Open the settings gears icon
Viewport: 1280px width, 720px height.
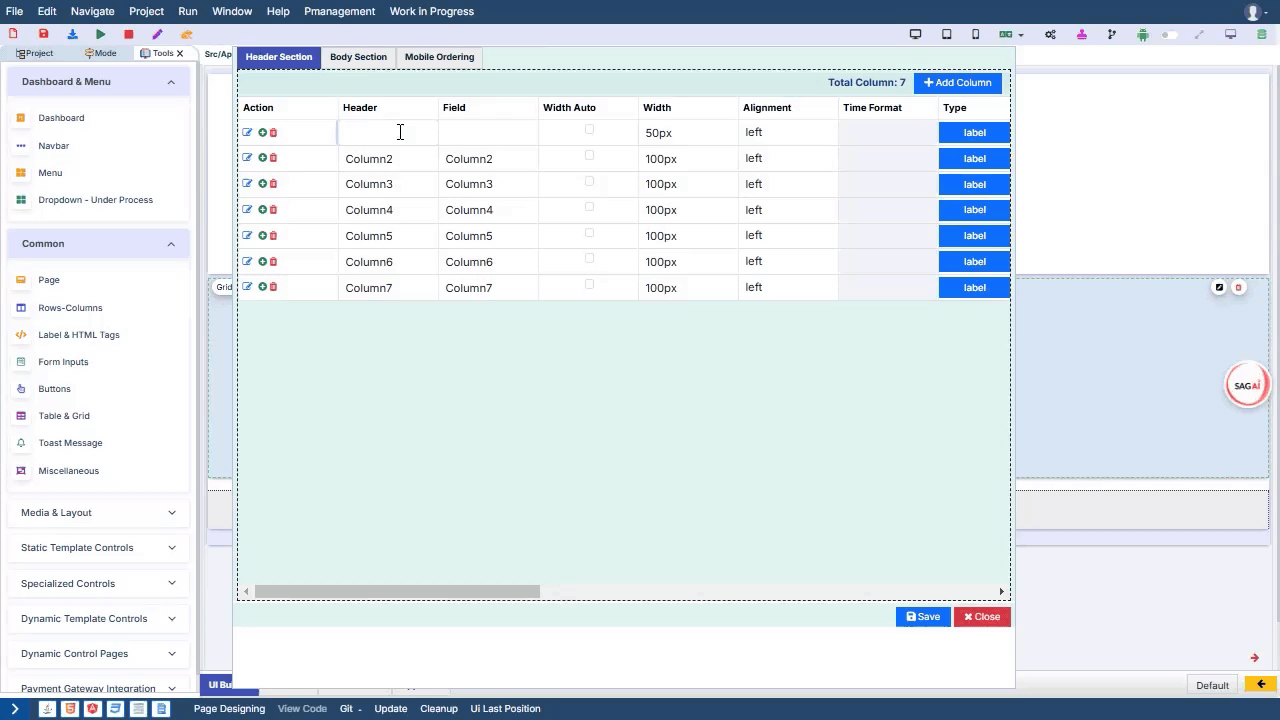1050,34
